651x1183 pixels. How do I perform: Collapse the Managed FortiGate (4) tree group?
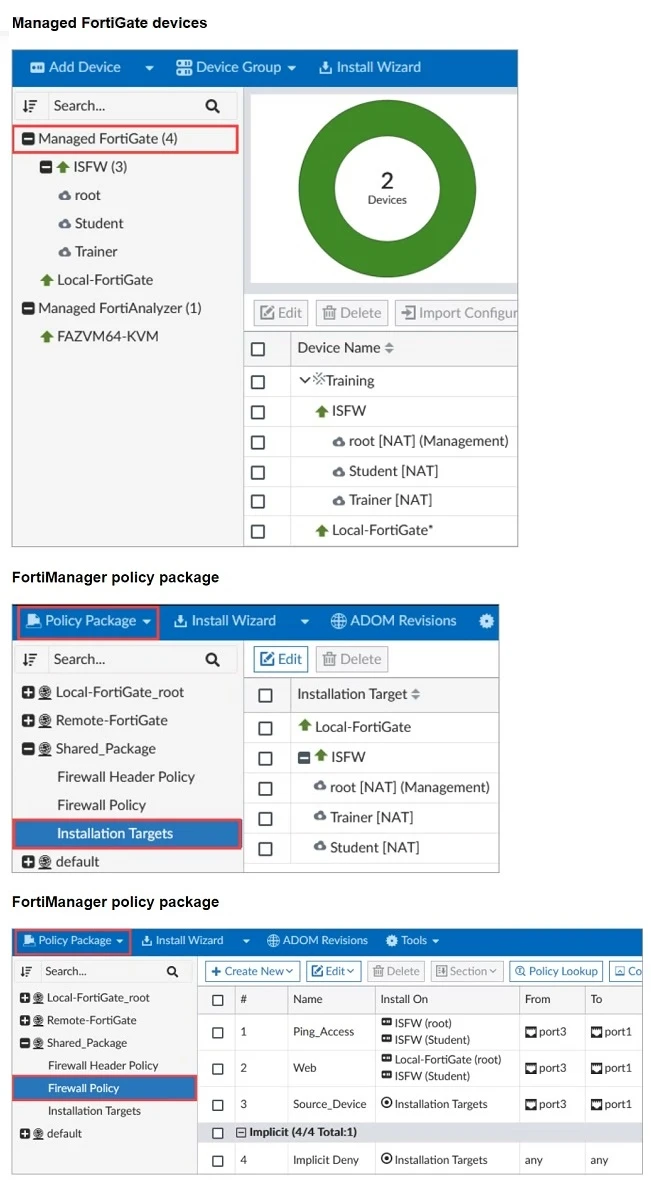coord(28,139)
